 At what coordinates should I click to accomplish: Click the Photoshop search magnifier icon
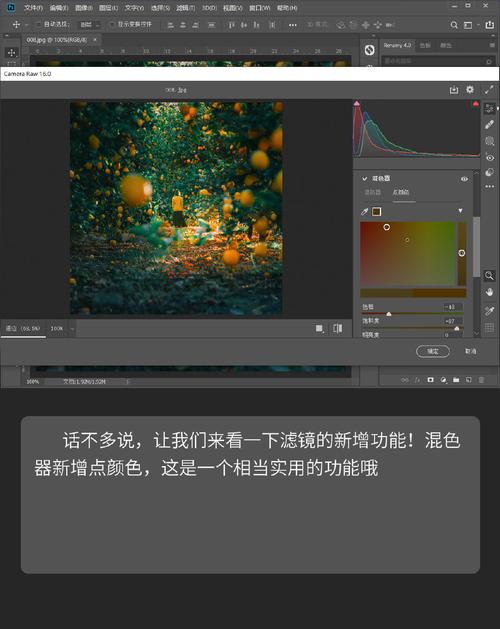pos(454,25)
